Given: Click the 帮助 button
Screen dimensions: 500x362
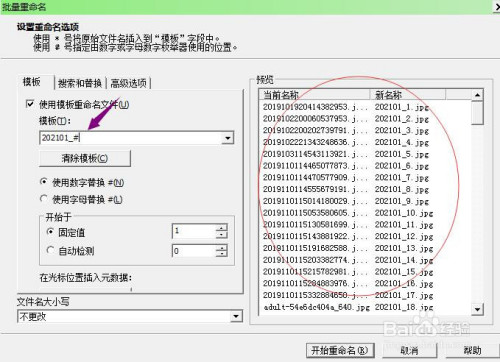Looking at the screenshot, I should [473, 350].
